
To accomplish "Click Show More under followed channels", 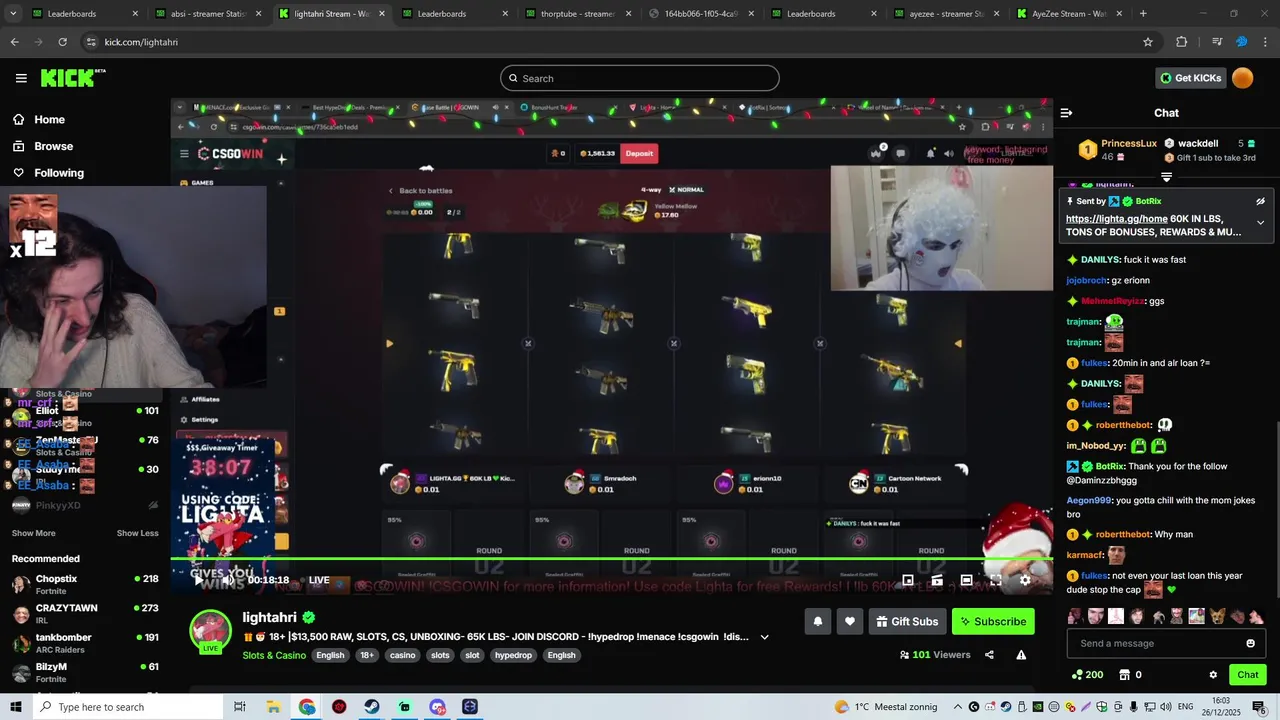I will click(34, 533).
